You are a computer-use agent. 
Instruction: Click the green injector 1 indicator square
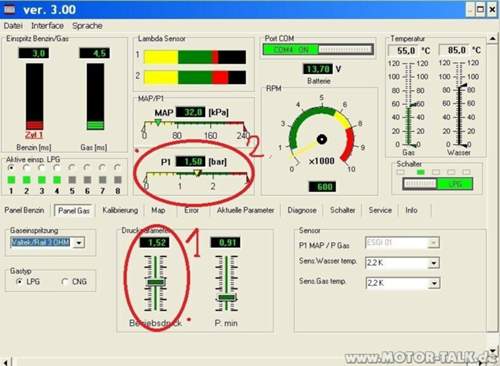coord(11,180)
